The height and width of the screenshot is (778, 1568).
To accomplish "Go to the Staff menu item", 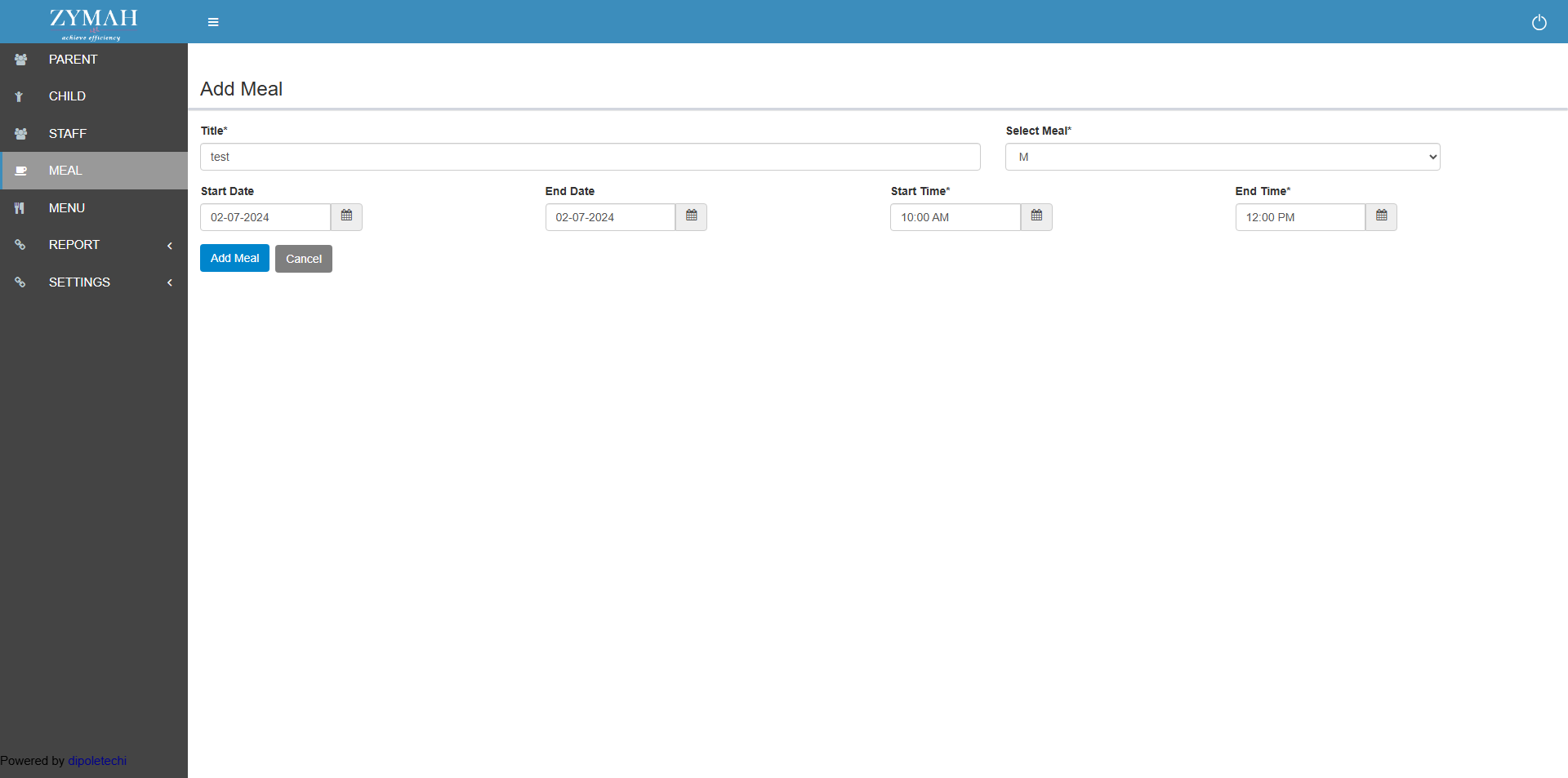I will [x=68, y=134].
